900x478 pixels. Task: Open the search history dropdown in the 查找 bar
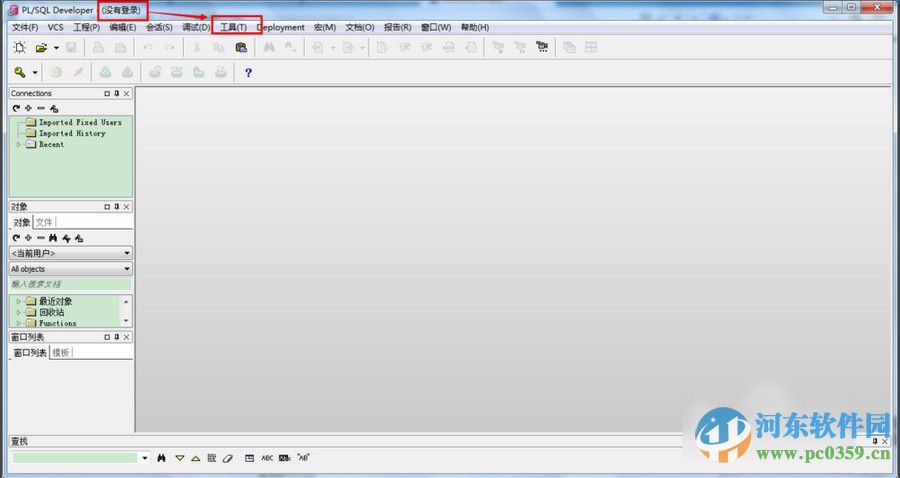(x=145, y=458)
